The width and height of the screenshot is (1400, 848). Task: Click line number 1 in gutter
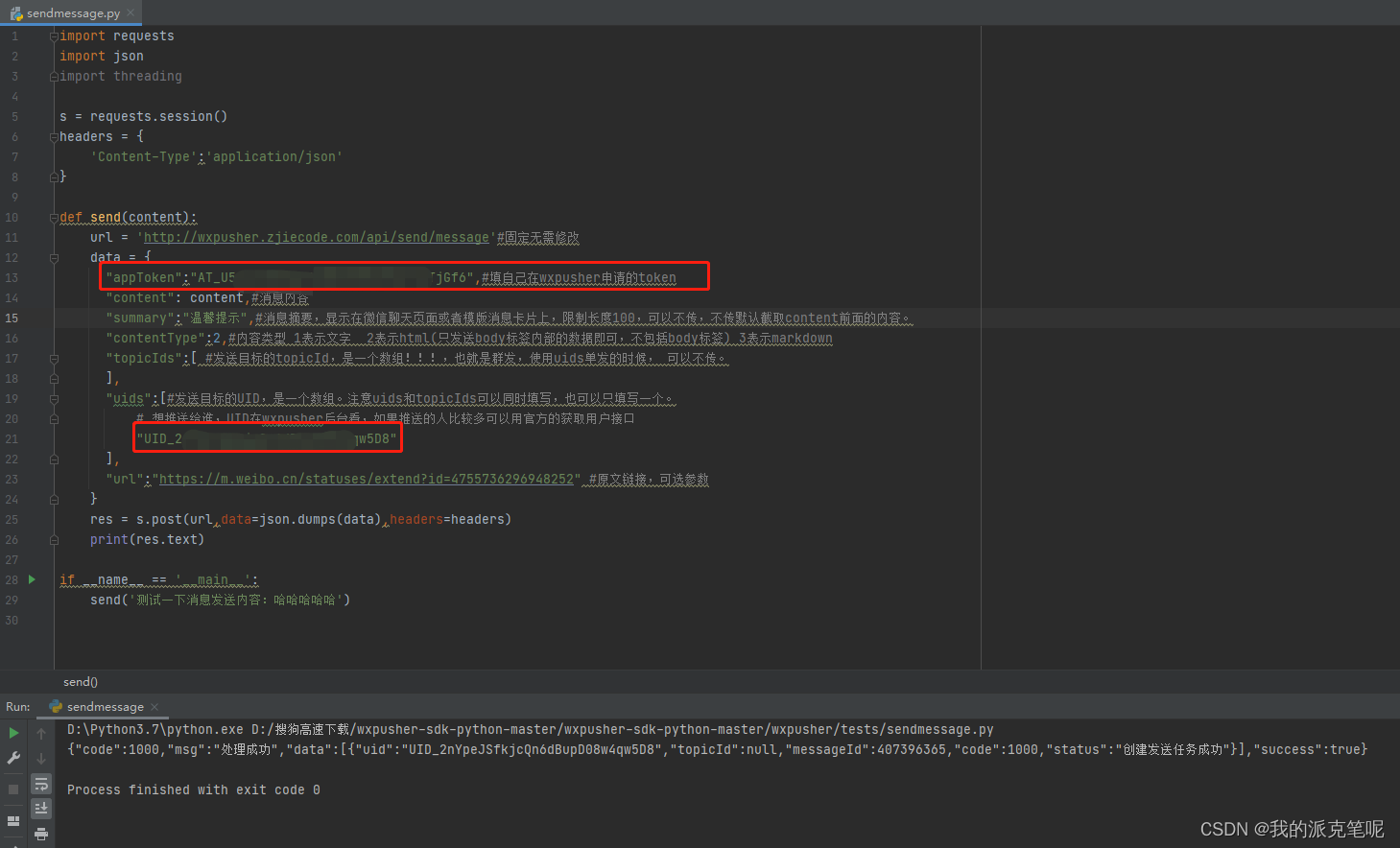click(x=14, y=36)
